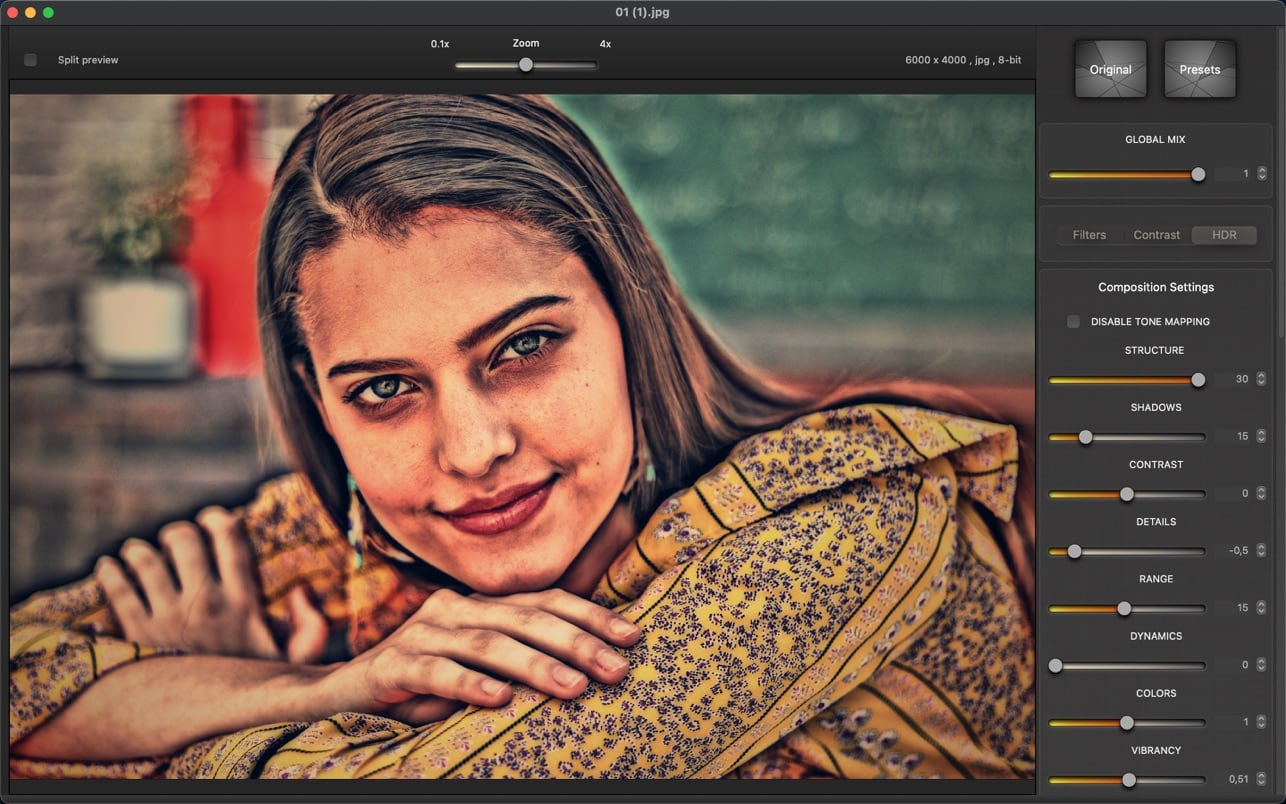Screen dimensions: 1286x804
Task: Open the Presets panel button
Action: point(1199,69)
